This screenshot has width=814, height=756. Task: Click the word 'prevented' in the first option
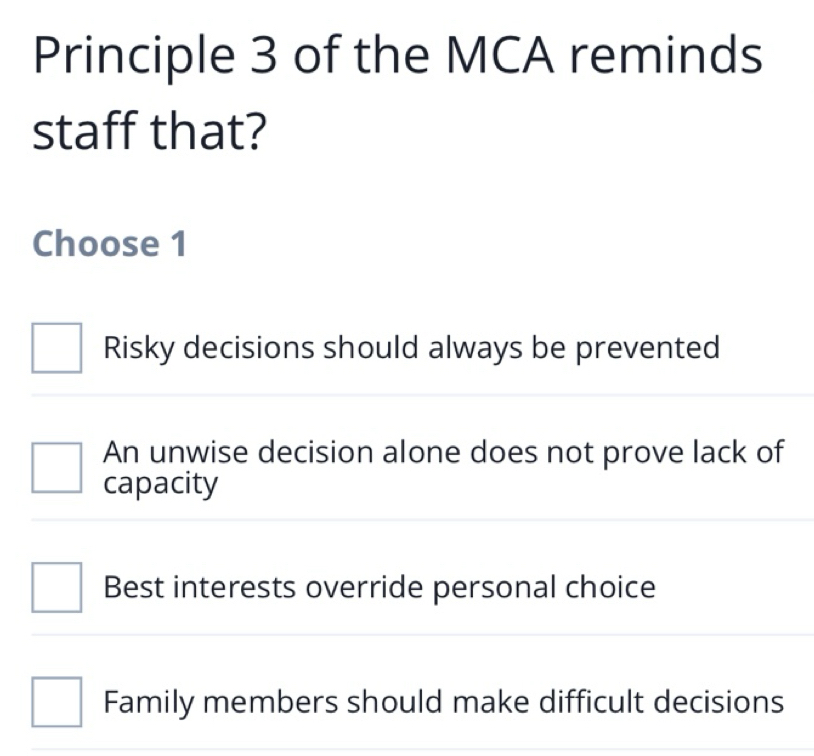[648, 349]
